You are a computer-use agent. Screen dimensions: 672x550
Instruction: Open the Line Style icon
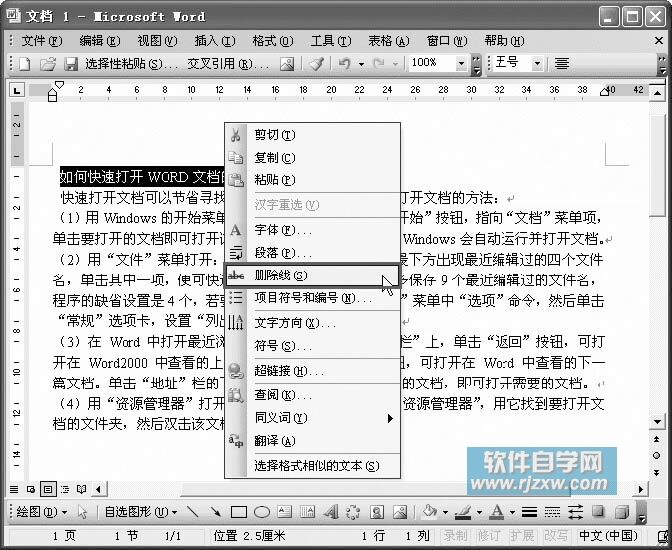pos(530,512)
